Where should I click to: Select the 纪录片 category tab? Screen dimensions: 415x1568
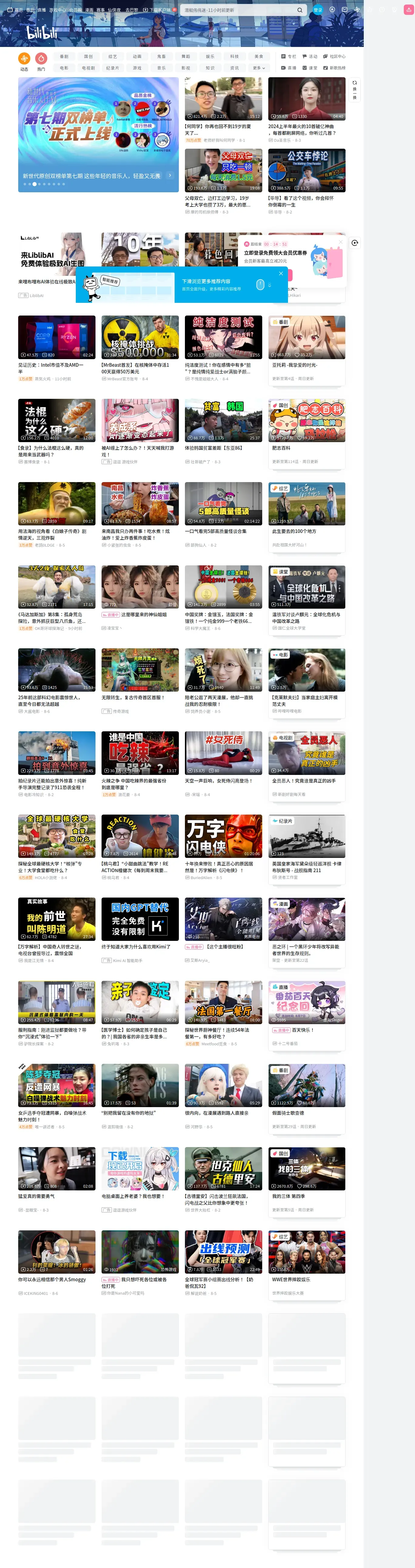click(x=113, y=68)
